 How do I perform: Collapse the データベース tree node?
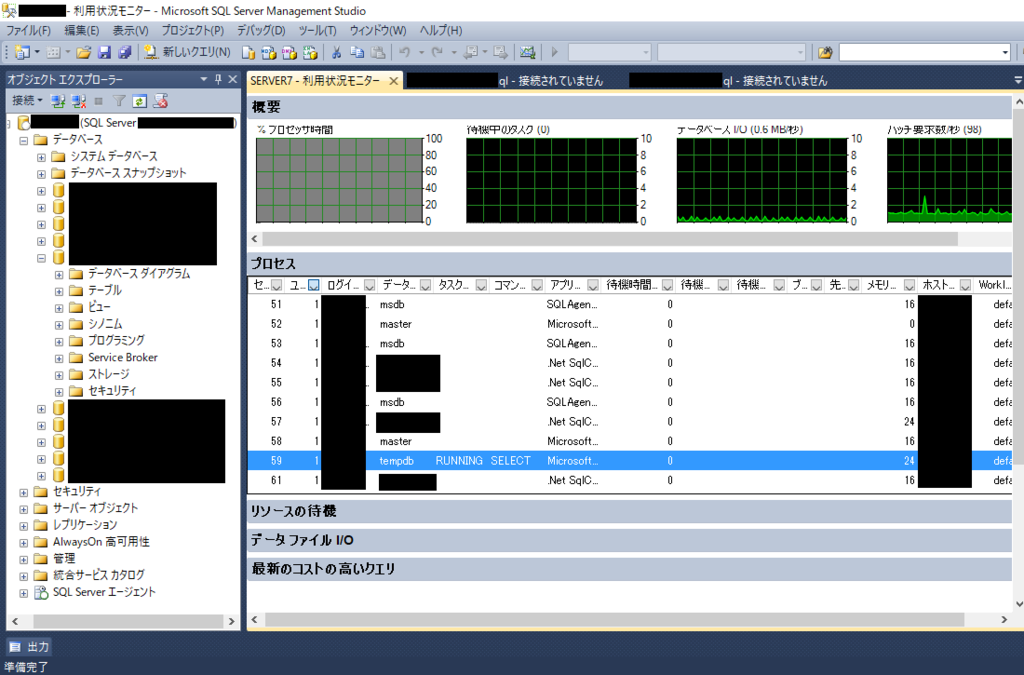click(x=24, y=140)
